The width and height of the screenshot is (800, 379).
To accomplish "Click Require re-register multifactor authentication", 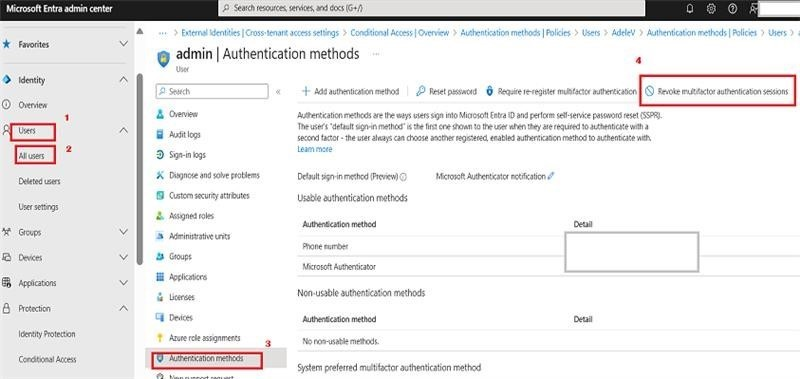I will [561, 92].
